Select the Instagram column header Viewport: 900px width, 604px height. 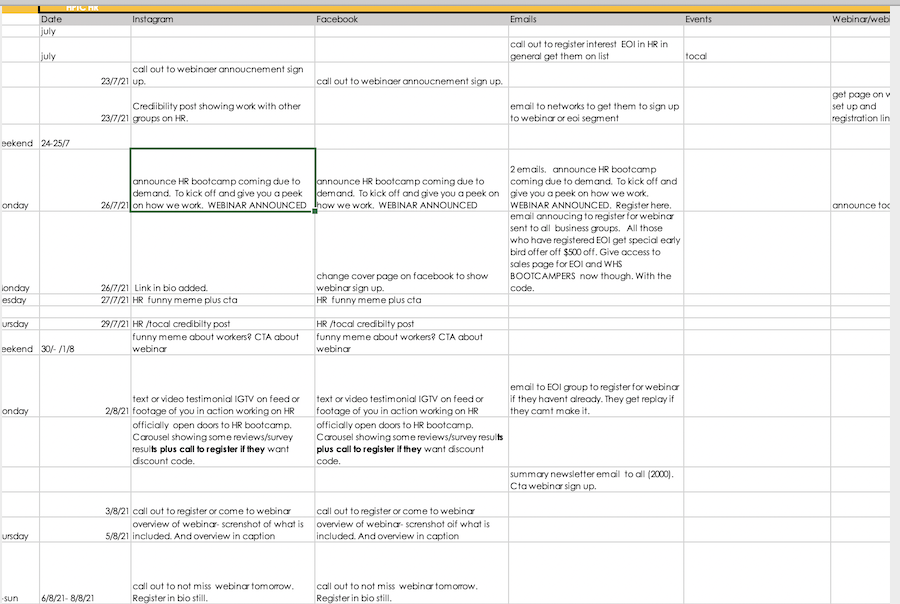pyautogui.click(x=222, y=19)
